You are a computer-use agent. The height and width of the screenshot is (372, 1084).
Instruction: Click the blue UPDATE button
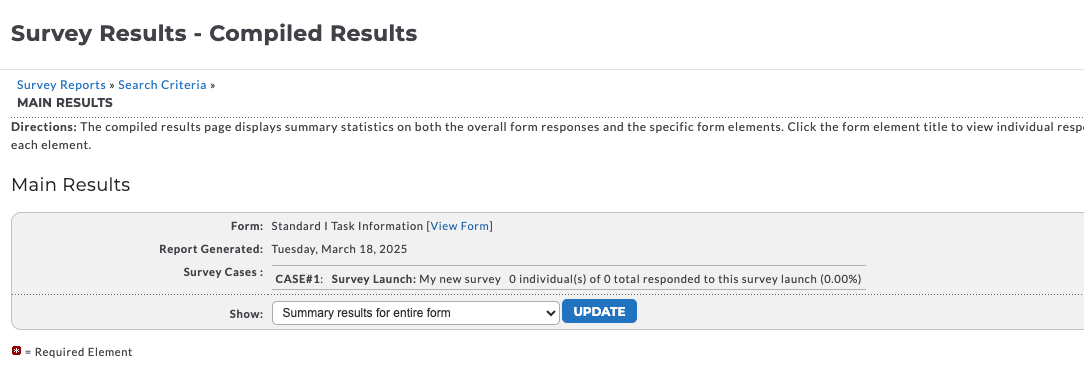click(x=599, y=311)
